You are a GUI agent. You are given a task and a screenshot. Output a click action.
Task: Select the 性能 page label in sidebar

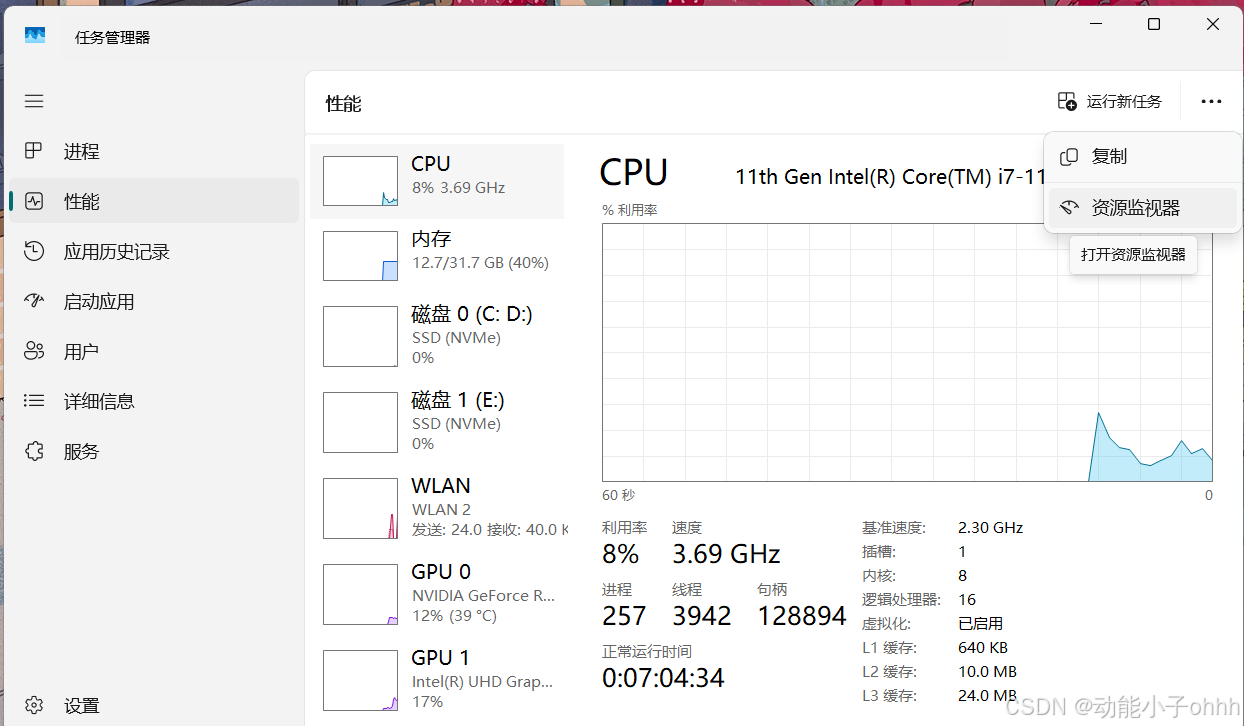pos(82,201)
